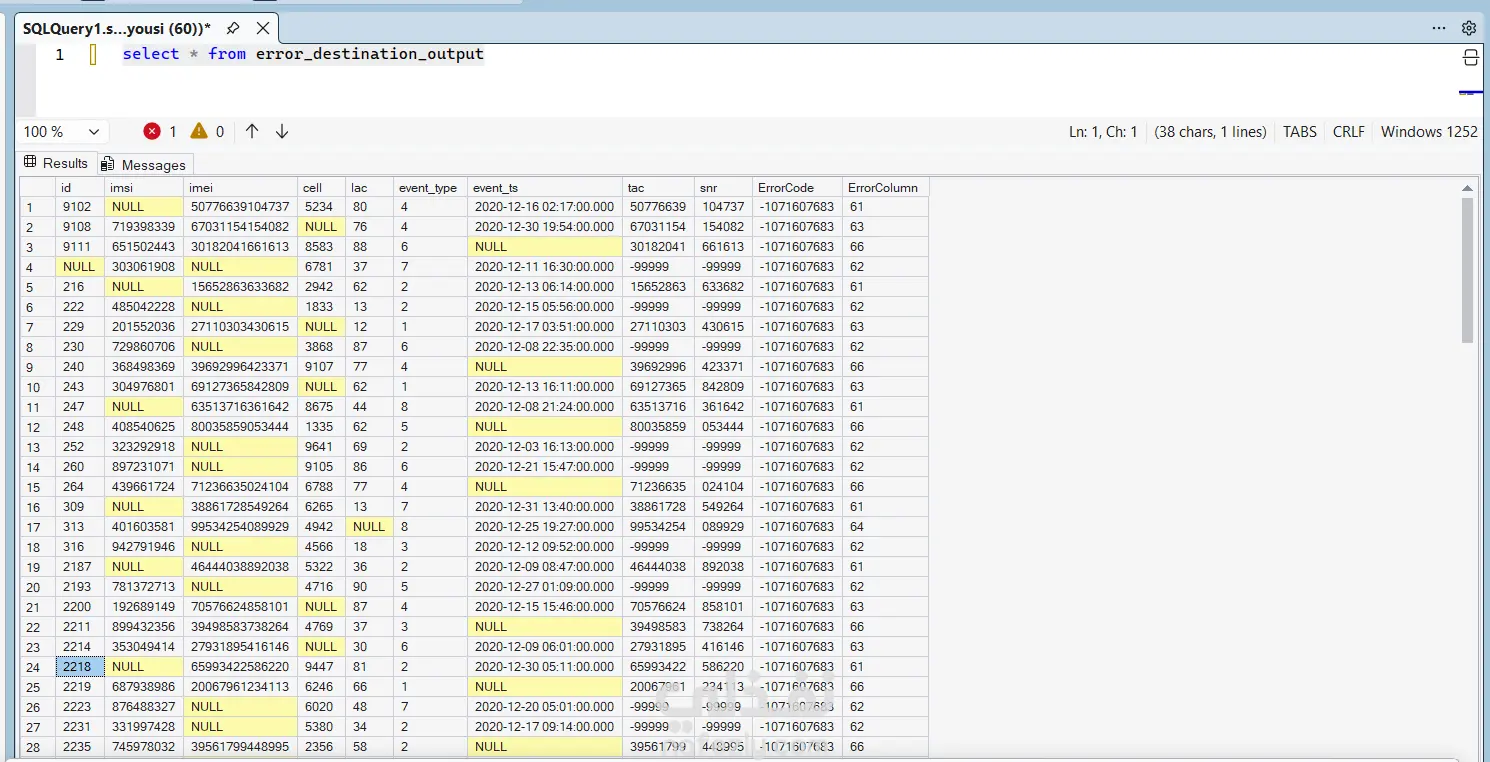
Task: Toggle the TABS indentation setting
Action: point(1299,131)
